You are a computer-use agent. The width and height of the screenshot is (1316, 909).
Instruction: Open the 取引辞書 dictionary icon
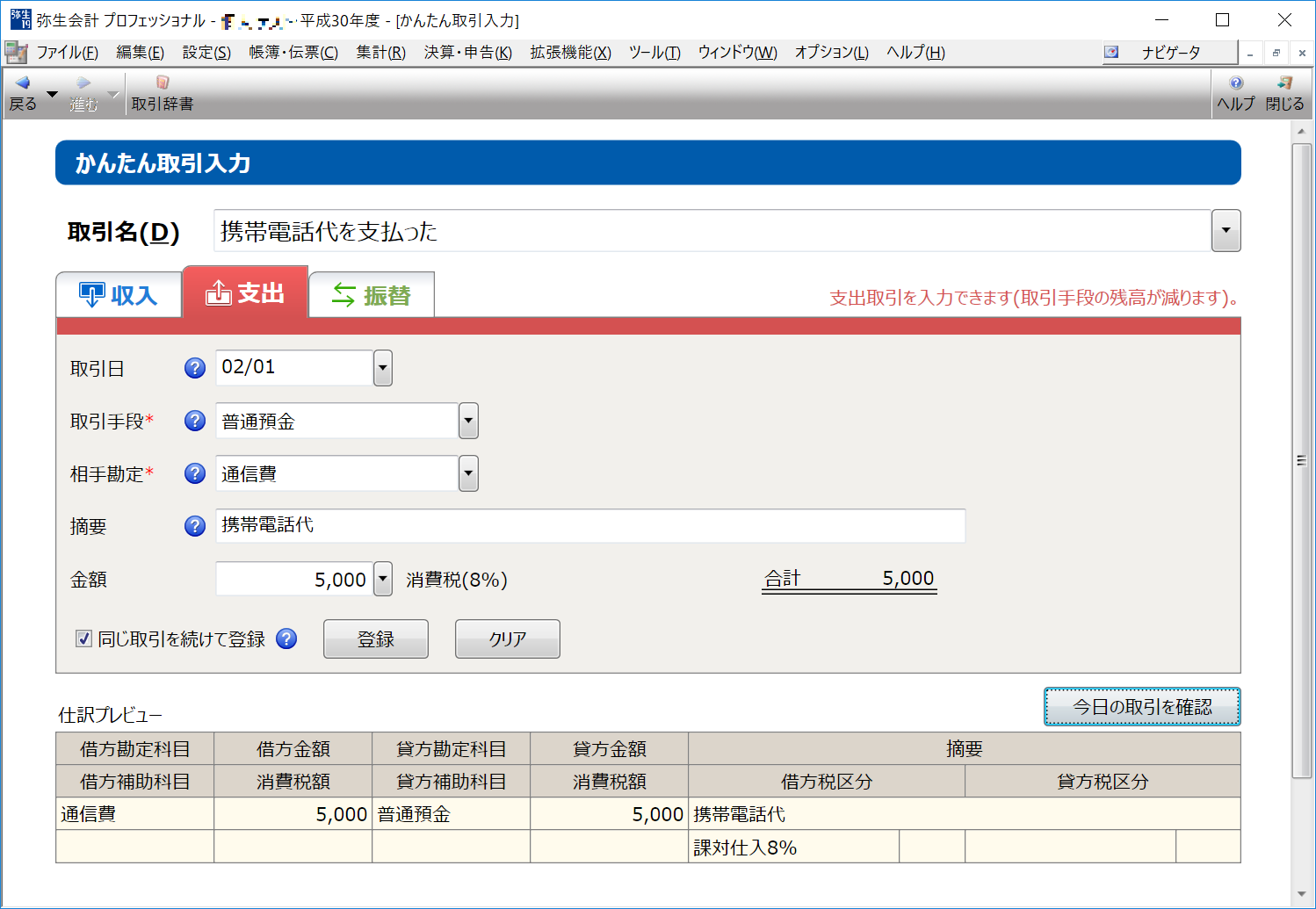click(x=163, y=83)
